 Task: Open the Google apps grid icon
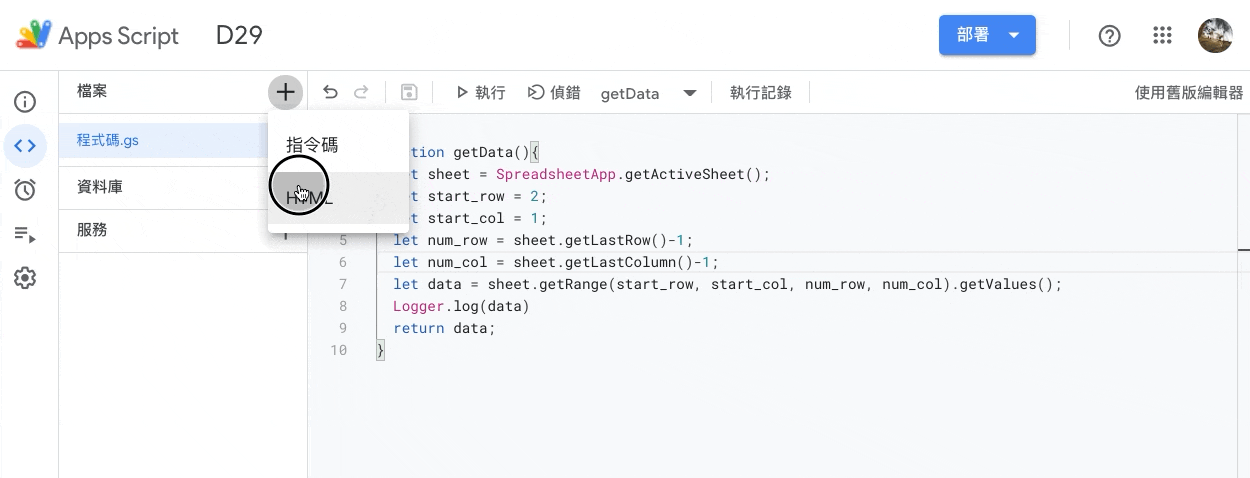[x=1162, y=36]
